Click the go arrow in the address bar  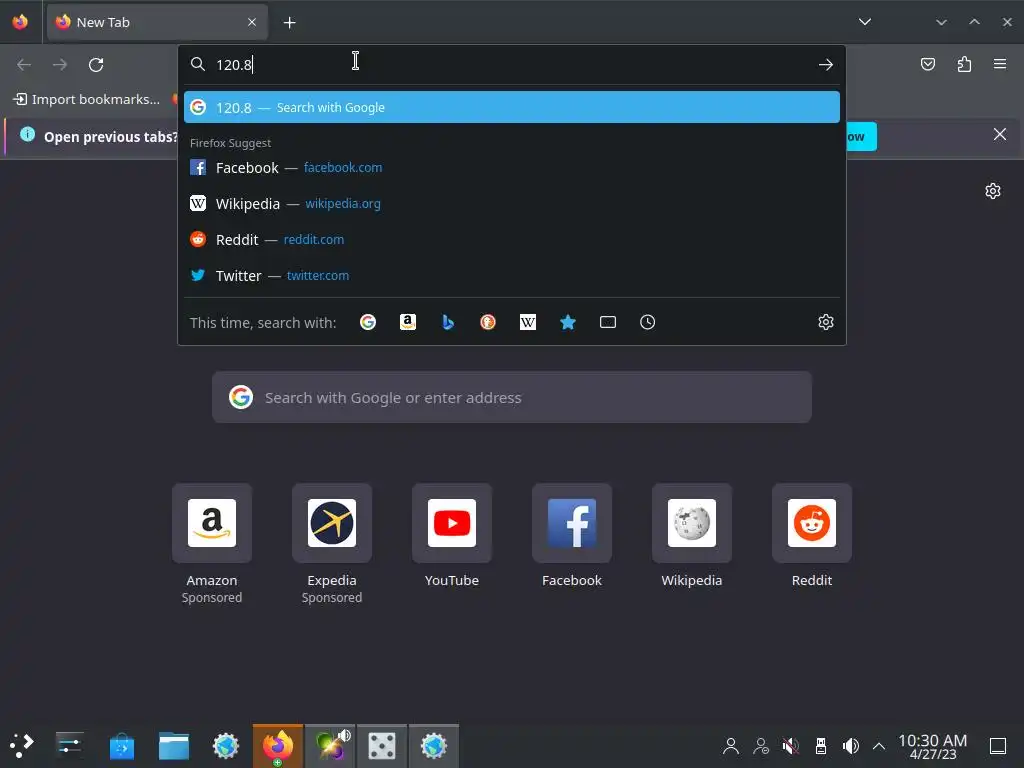(825, 65)
